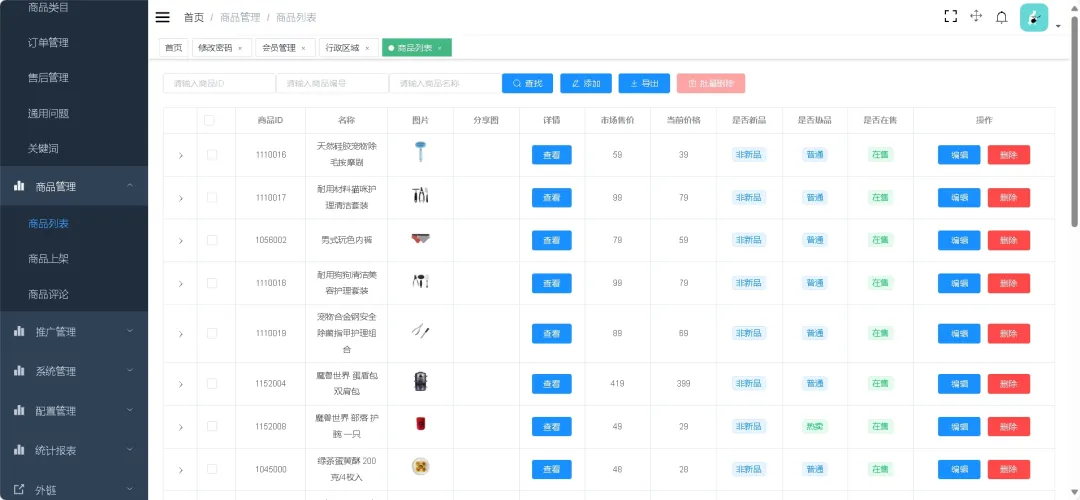
Task: Click the blue 查找 search button
Action: click(x=527, y=83)
